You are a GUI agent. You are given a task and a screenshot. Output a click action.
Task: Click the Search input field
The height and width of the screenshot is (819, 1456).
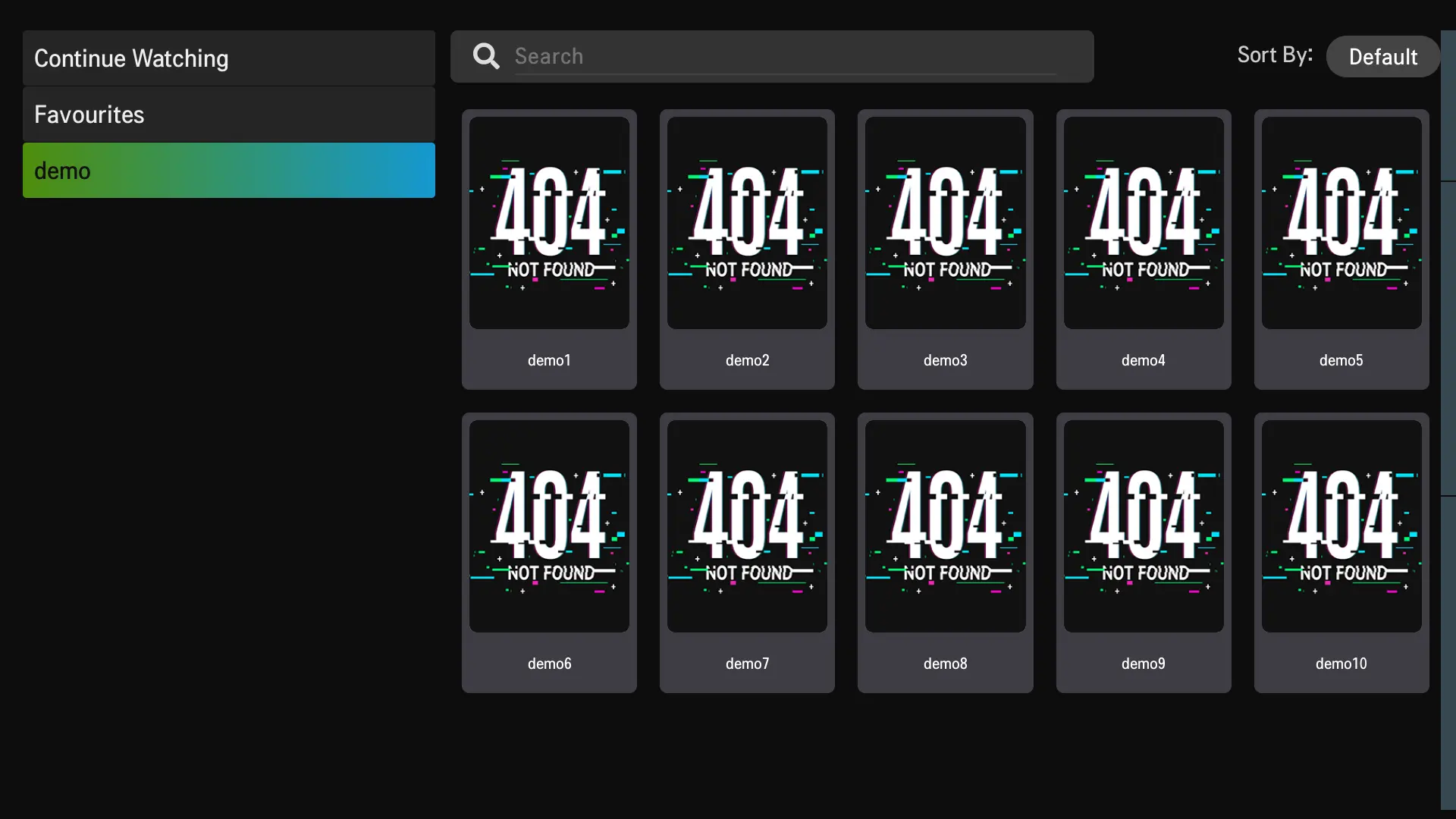click(785, 56)
